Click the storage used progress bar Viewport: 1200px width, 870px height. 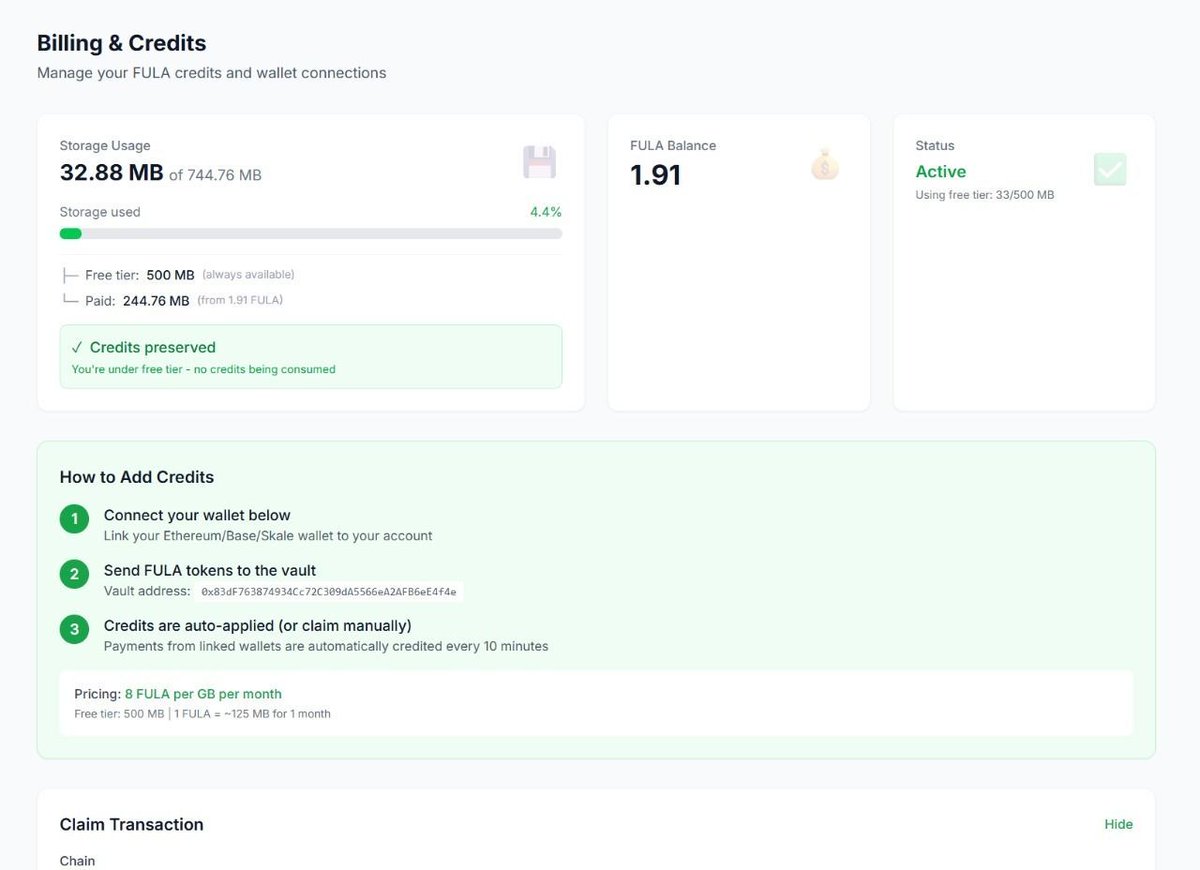point(311,233)
